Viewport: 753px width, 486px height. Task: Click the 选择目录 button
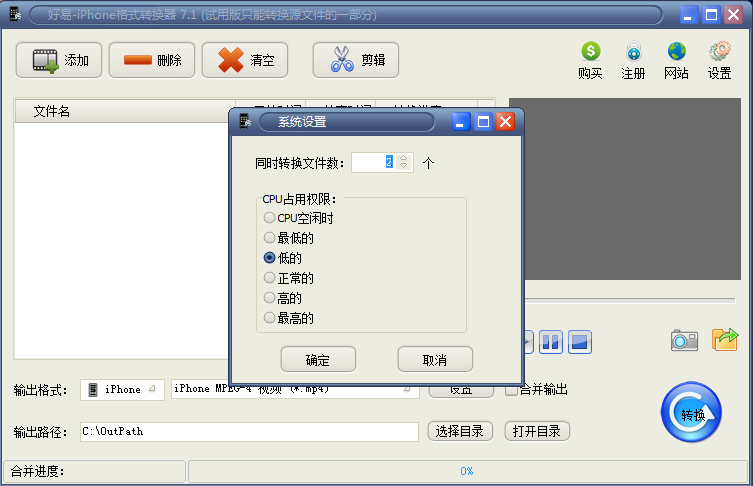(460, 431)
